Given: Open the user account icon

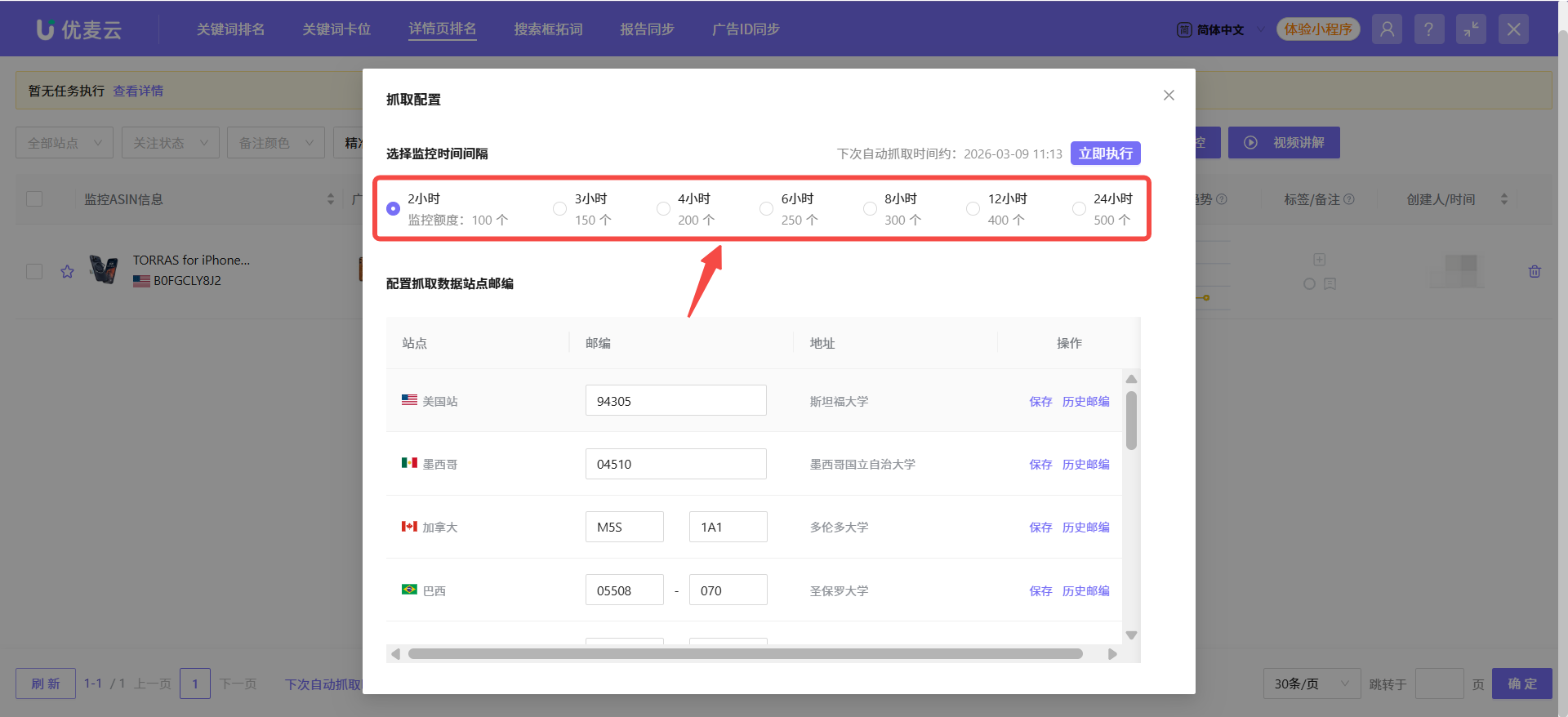Looking at the screenshot, I should (1387, 29).
